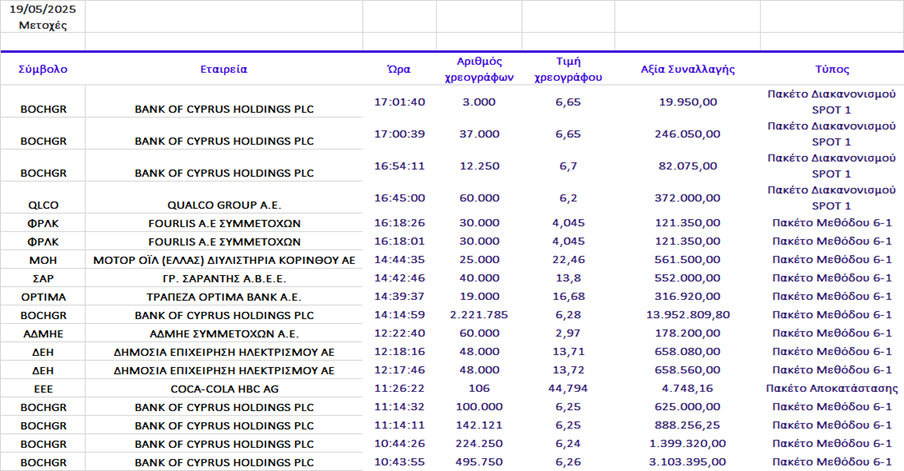Select transaction value 246.050,00
Screen dimensions: 904x471
(x=688, y=134)
